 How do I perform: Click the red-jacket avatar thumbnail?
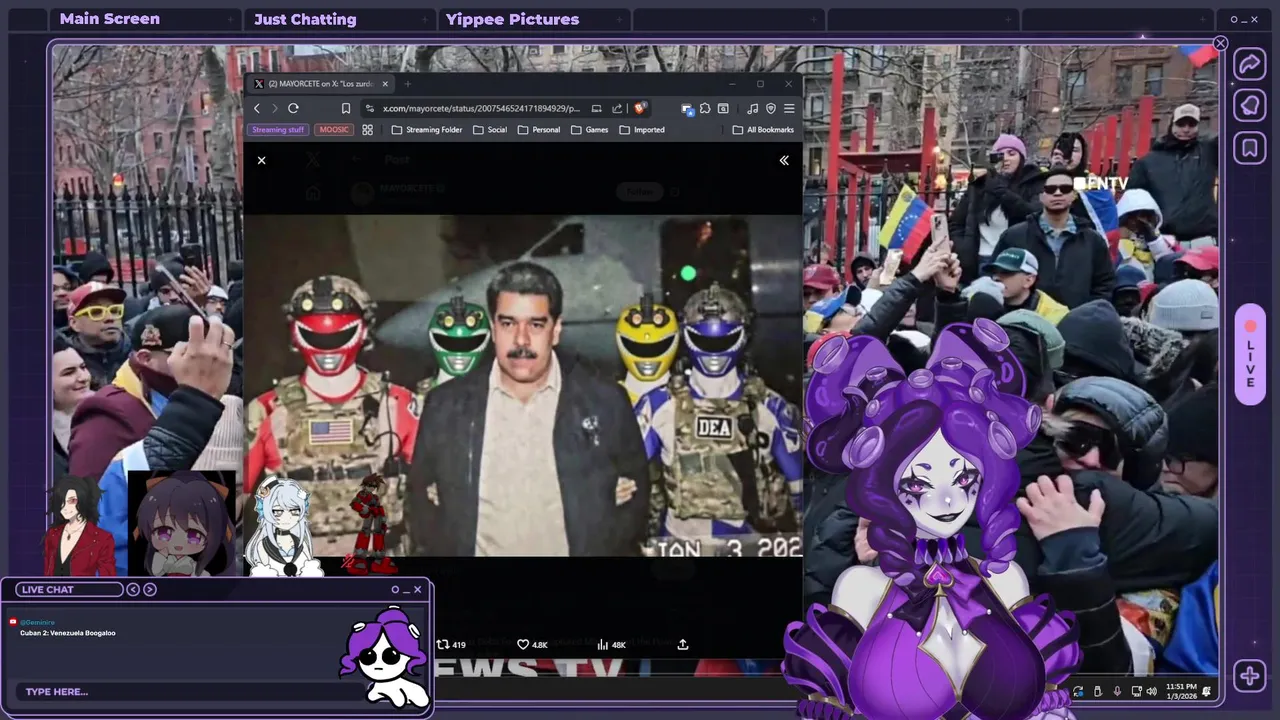(x=80, y=525)
